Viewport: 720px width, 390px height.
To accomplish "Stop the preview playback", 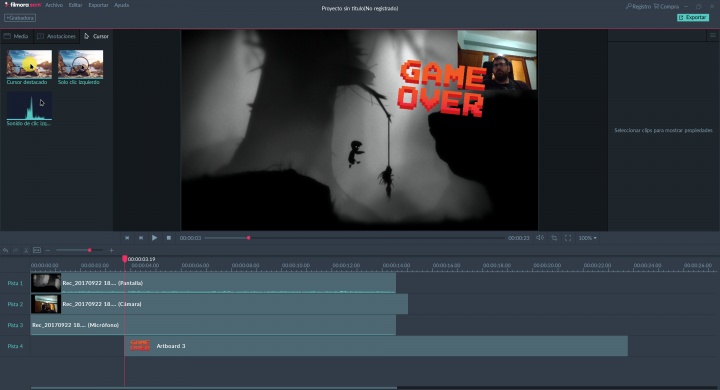I will 169,238.
